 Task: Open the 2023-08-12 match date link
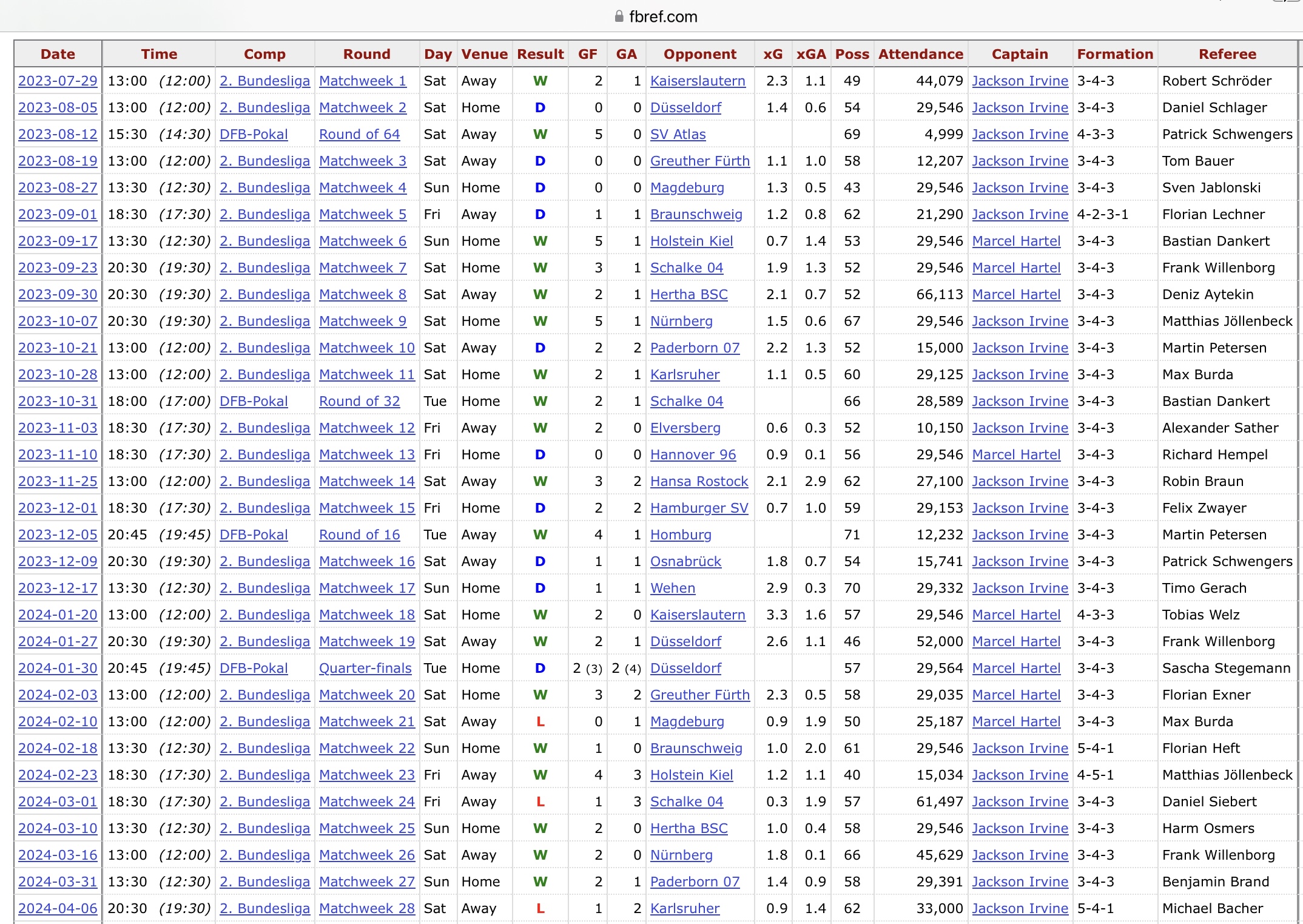pos(58,134)
